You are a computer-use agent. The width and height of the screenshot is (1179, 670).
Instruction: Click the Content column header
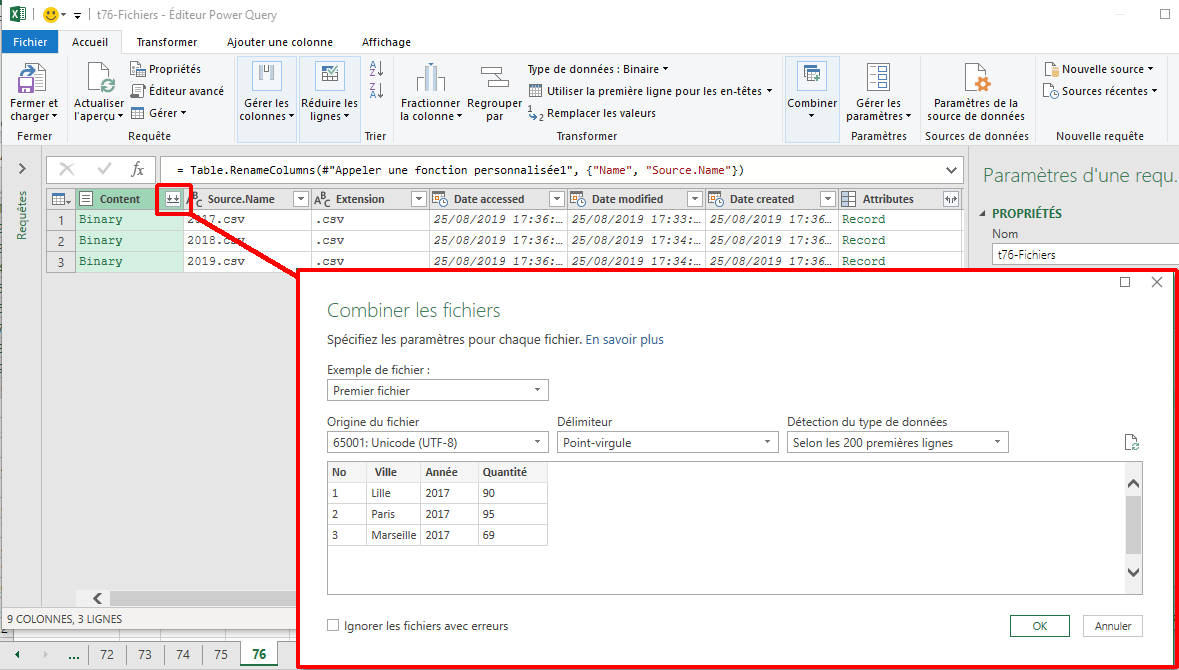click(120, 199)
